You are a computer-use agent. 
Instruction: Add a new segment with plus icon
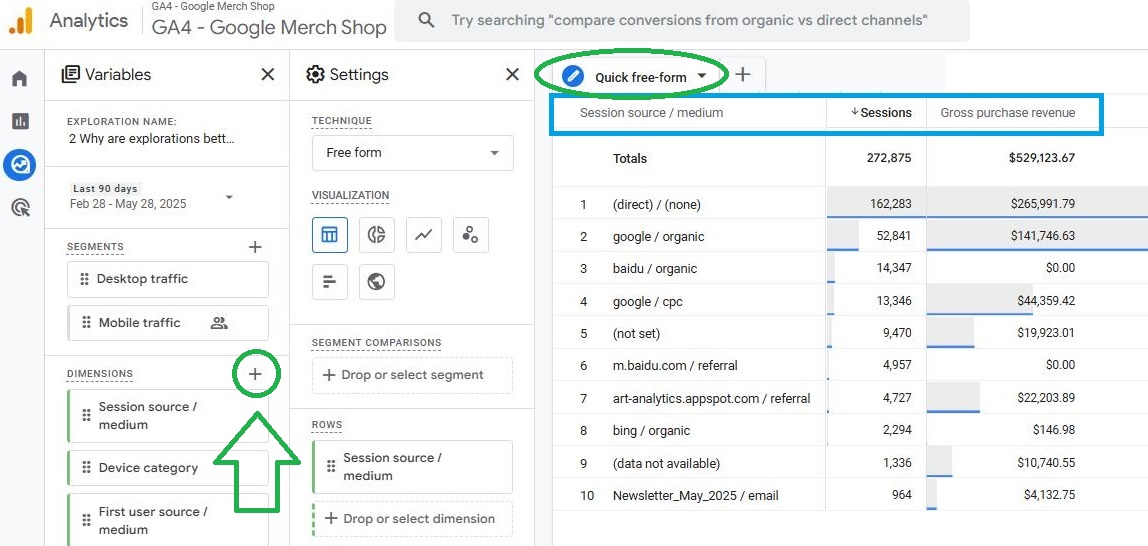point(255,247)
